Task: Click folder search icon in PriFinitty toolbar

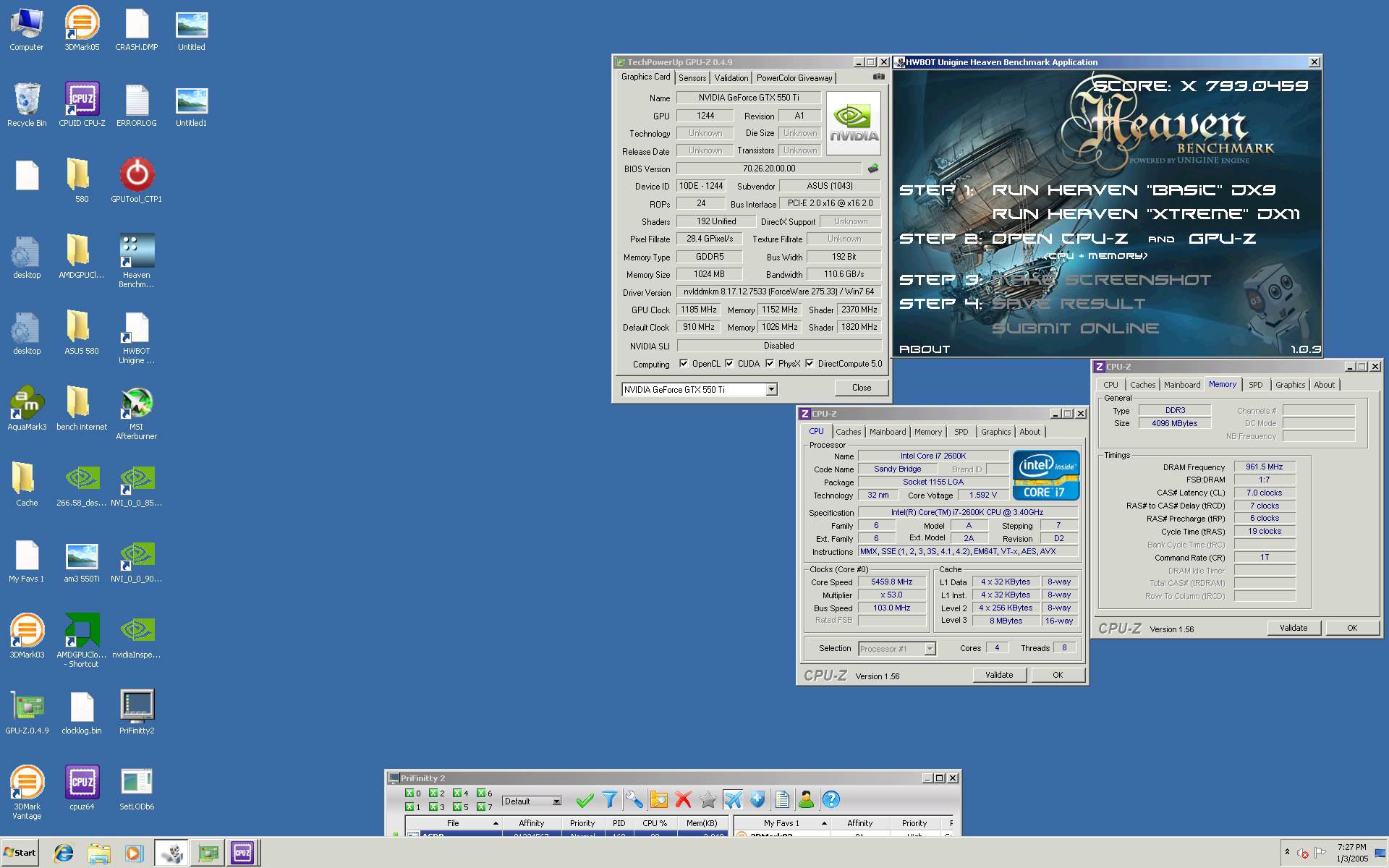Action: [x=659, y=800]
